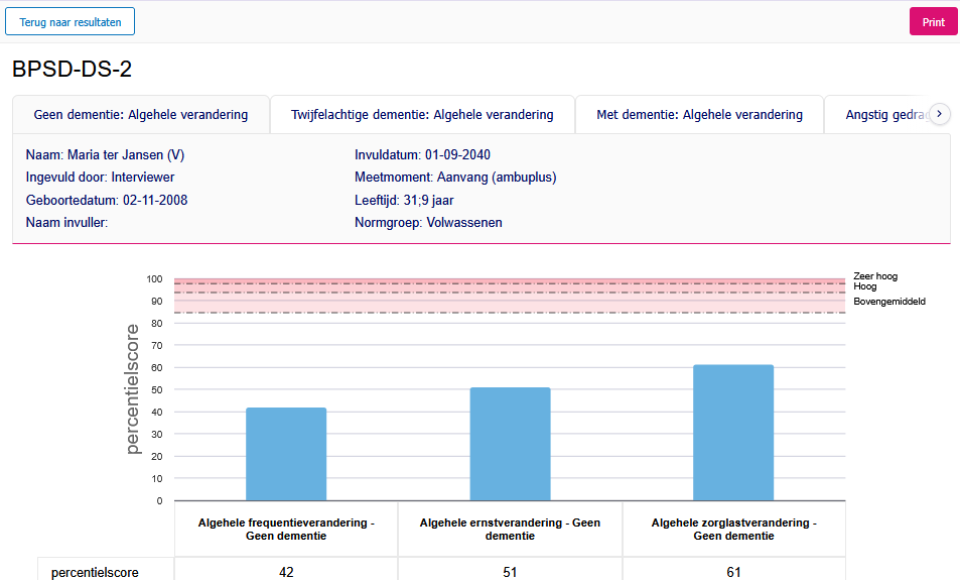
Task: Select Met dementie: Algehele verandering tab
Action: [x=699, y=115]
